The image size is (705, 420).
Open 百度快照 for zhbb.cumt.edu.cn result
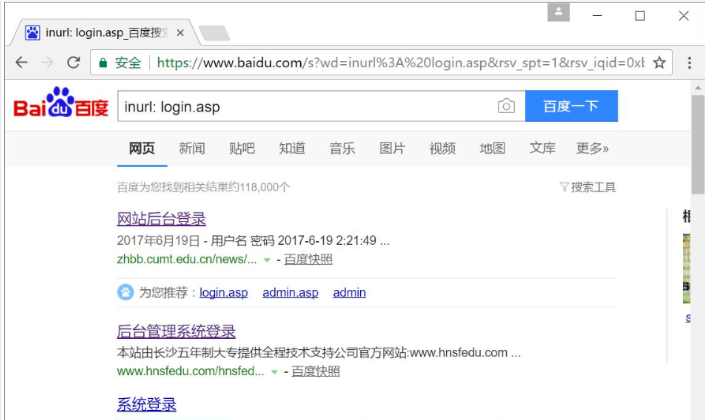(x=308, y=259)
